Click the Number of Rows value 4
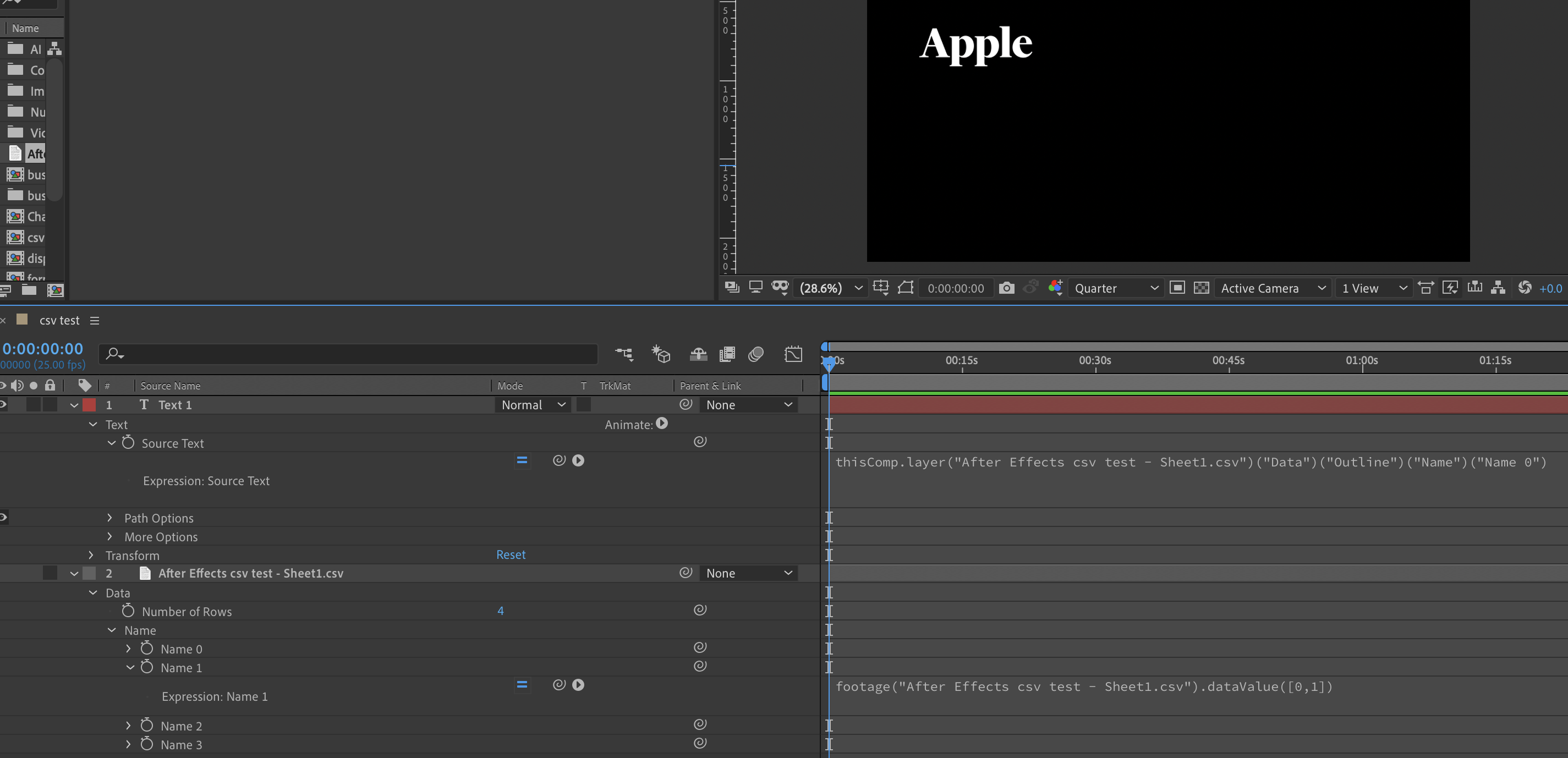Image resolution: width=1568 pixels, height=758 pixels. coord(500,611)
